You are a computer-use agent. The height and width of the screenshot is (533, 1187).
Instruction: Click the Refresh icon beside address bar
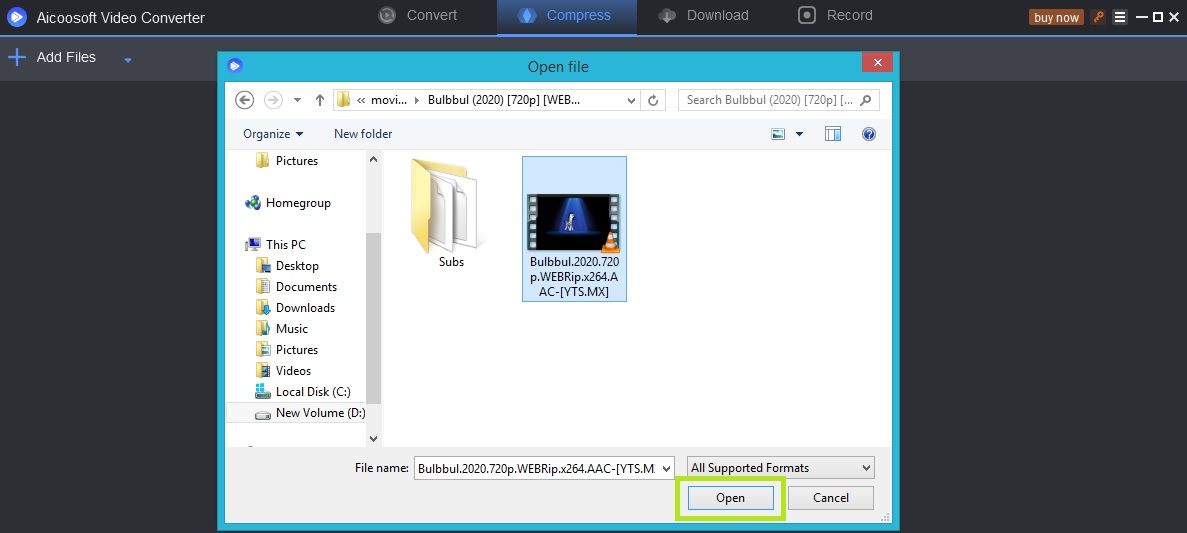653,100
